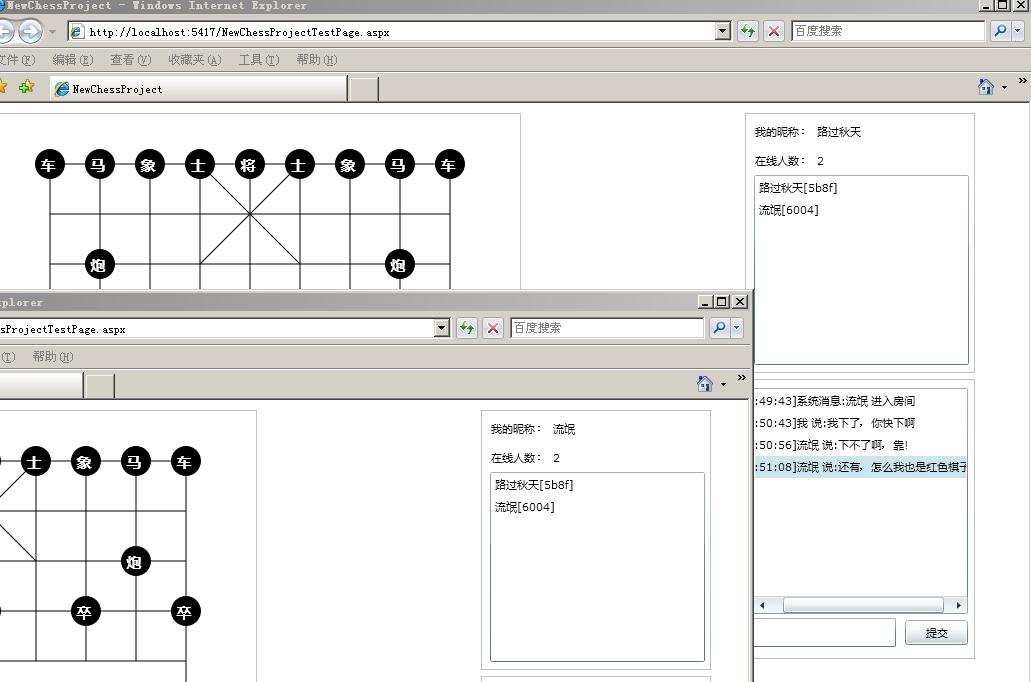Click the 提交 submit button

click(936, 633)
